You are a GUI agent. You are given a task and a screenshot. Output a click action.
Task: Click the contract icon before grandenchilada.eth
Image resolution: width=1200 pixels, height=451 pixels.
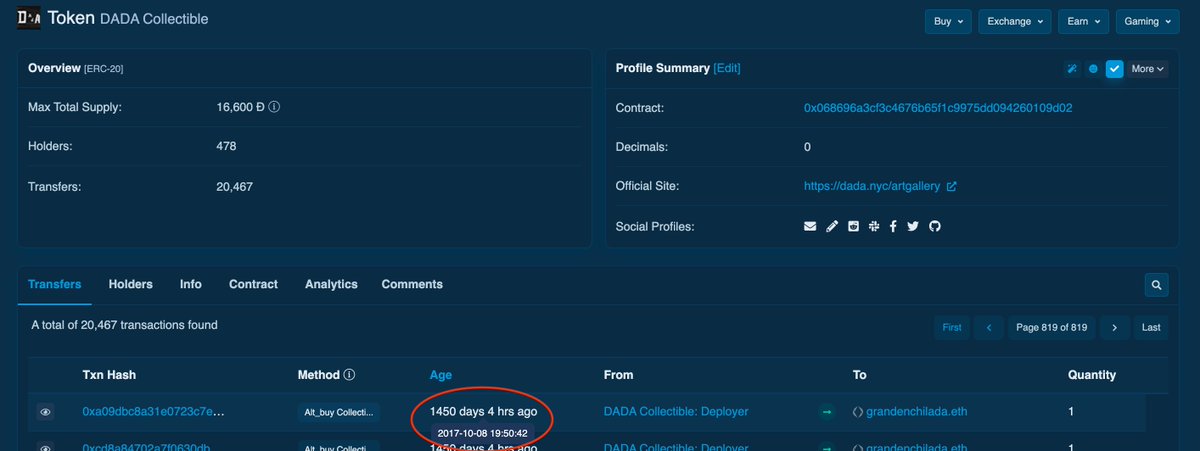click(x=857, y=412)
